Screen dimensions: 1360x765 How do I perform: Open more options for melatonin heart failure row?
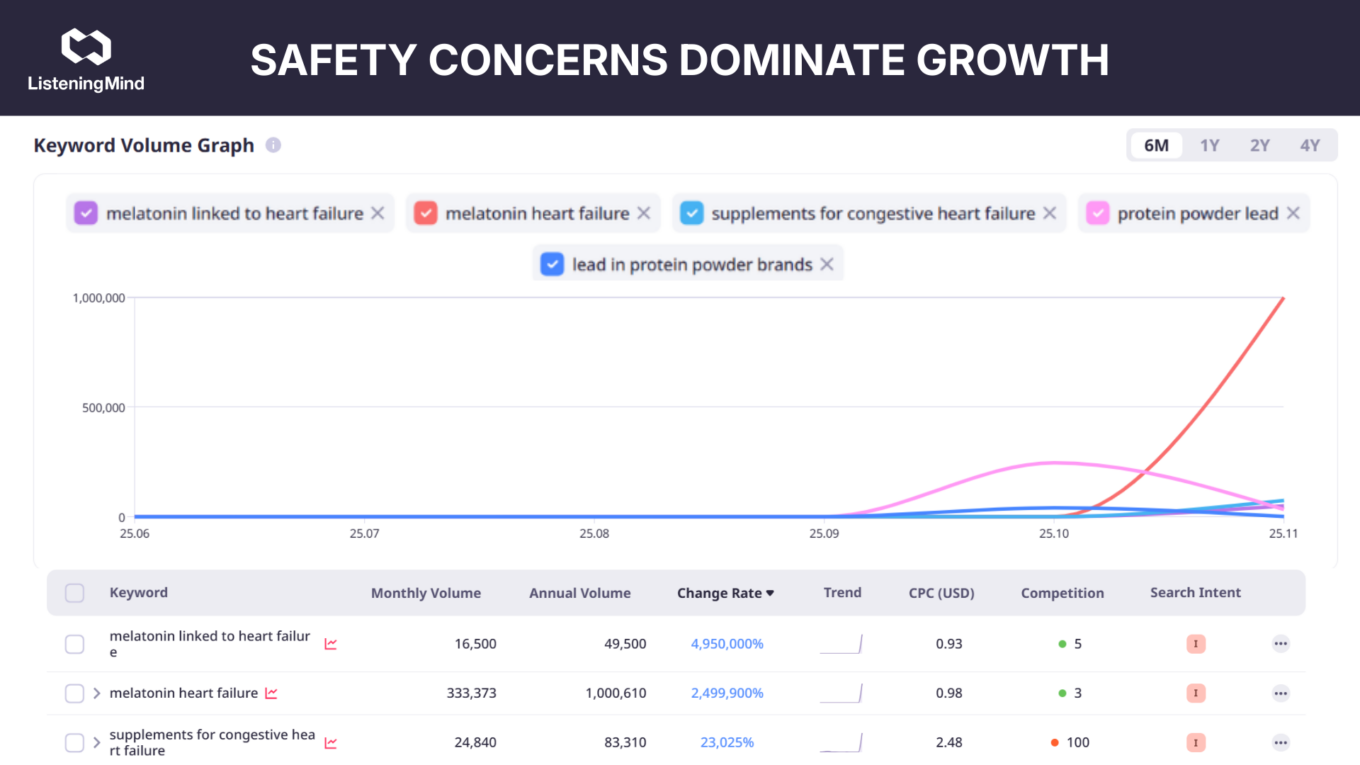click(x=1280, y=693)
